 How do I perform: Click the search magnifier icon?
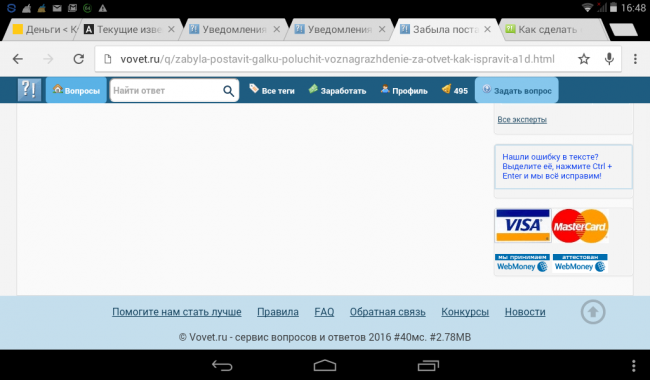point(228,90)
